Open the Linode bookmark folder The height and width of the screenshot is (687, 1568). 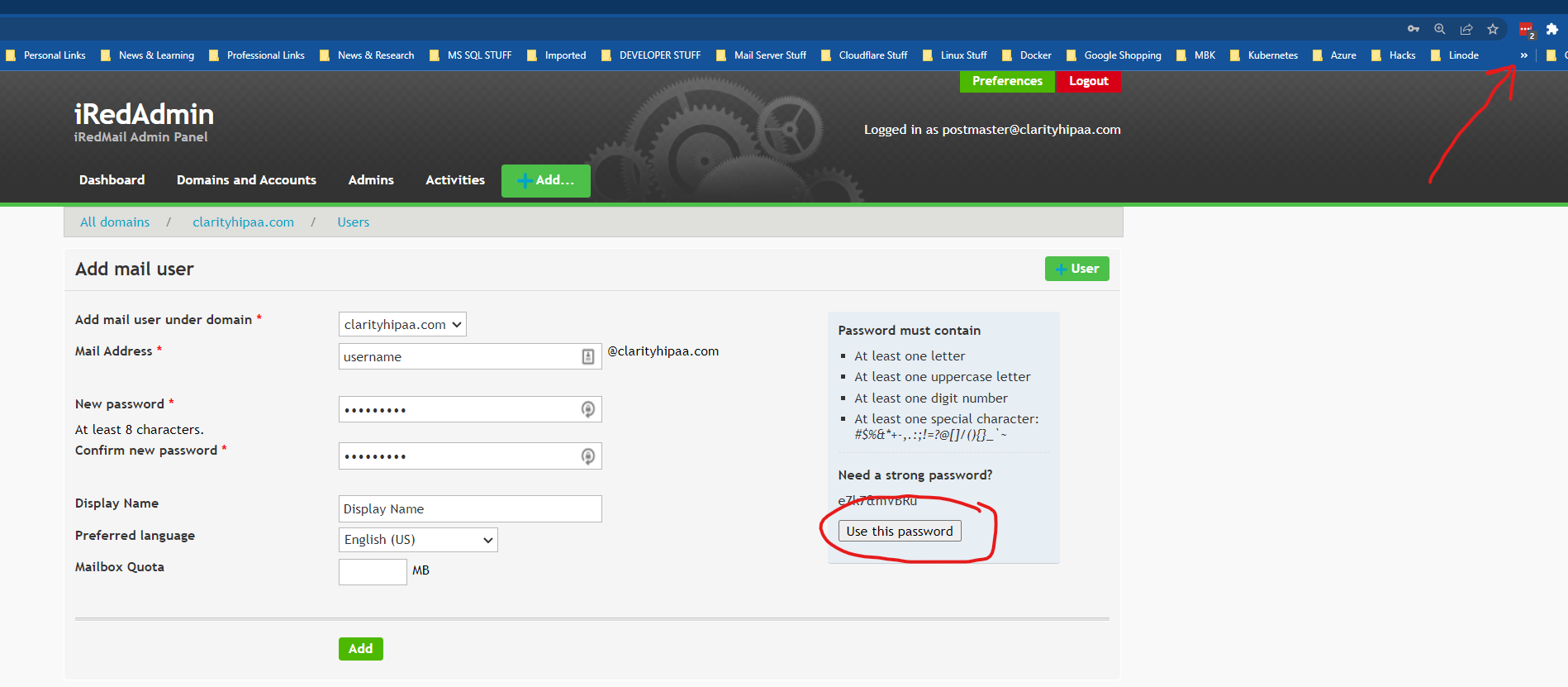point(1455,55)
